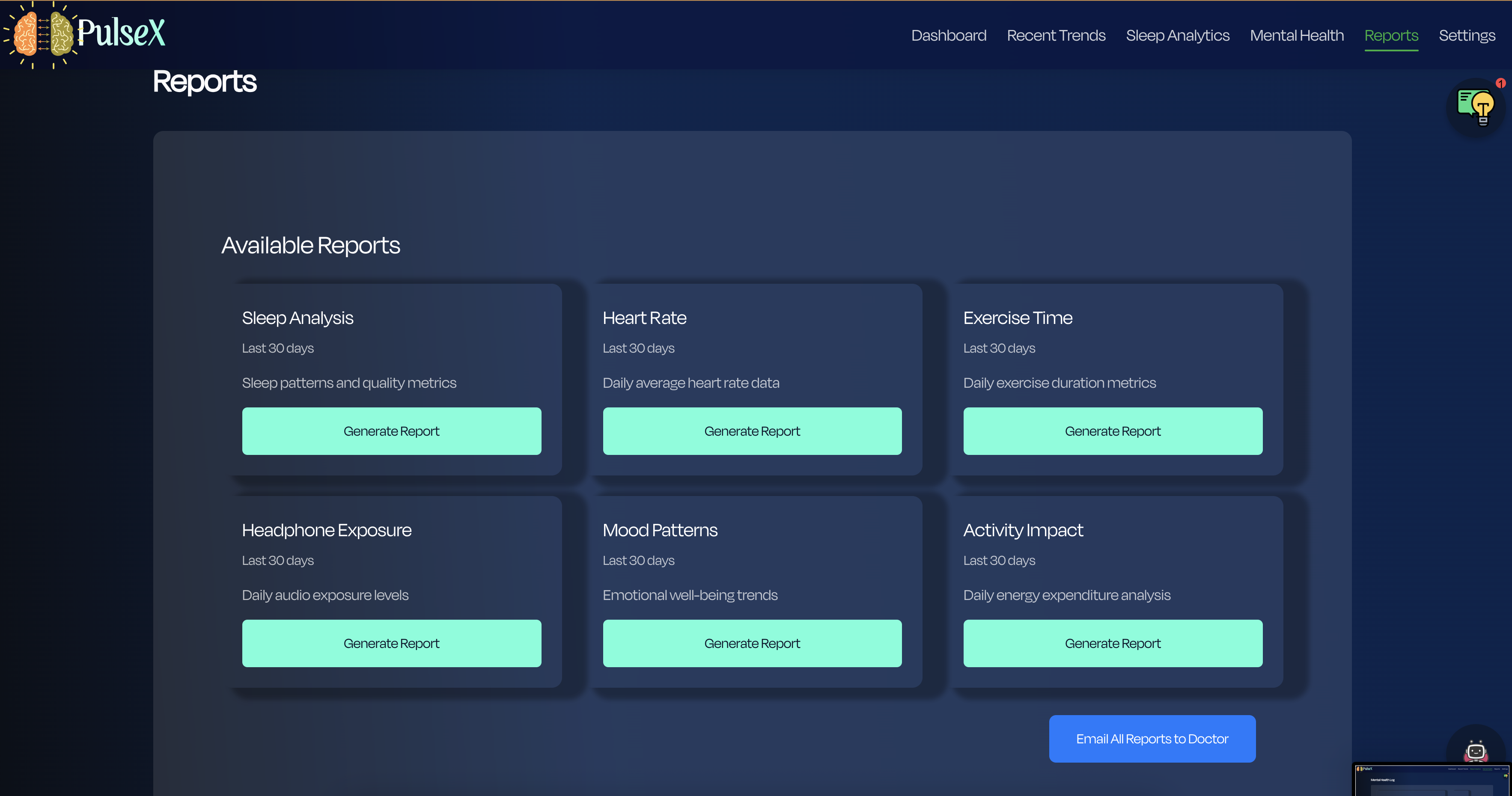The height and width of the screenshot is (796, 1512).
Task: Click the Heart Rate card title
Action: pos(644,318)
